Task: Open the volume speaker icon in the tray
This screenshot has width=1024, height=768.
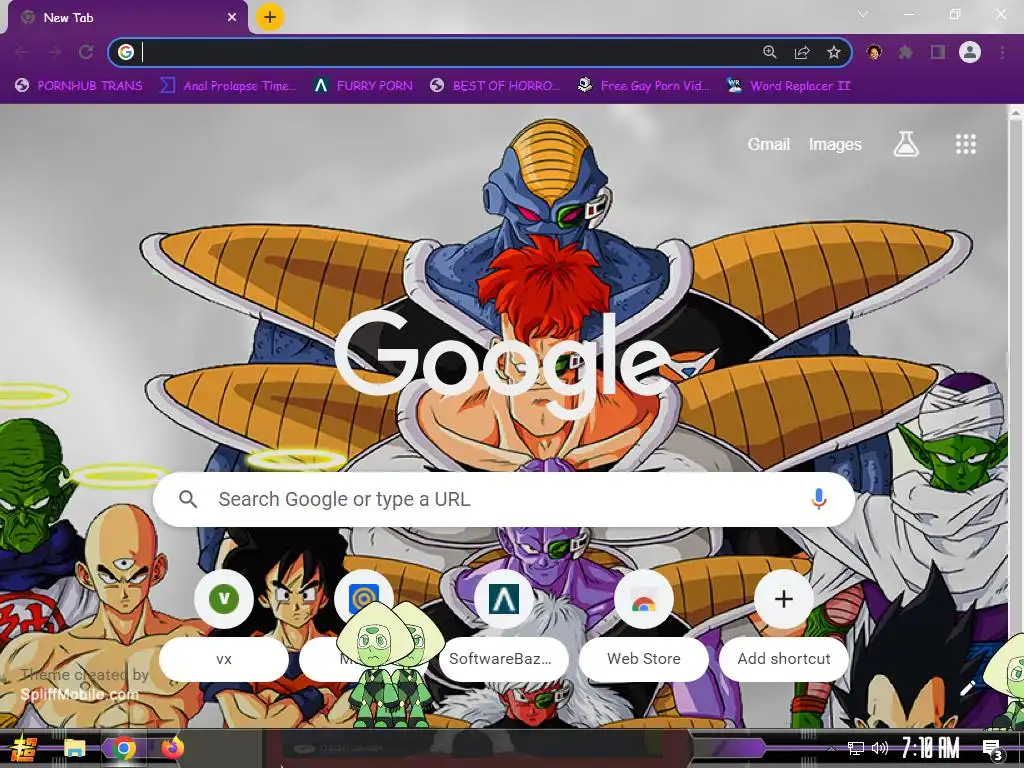Action: coord(880,748)
